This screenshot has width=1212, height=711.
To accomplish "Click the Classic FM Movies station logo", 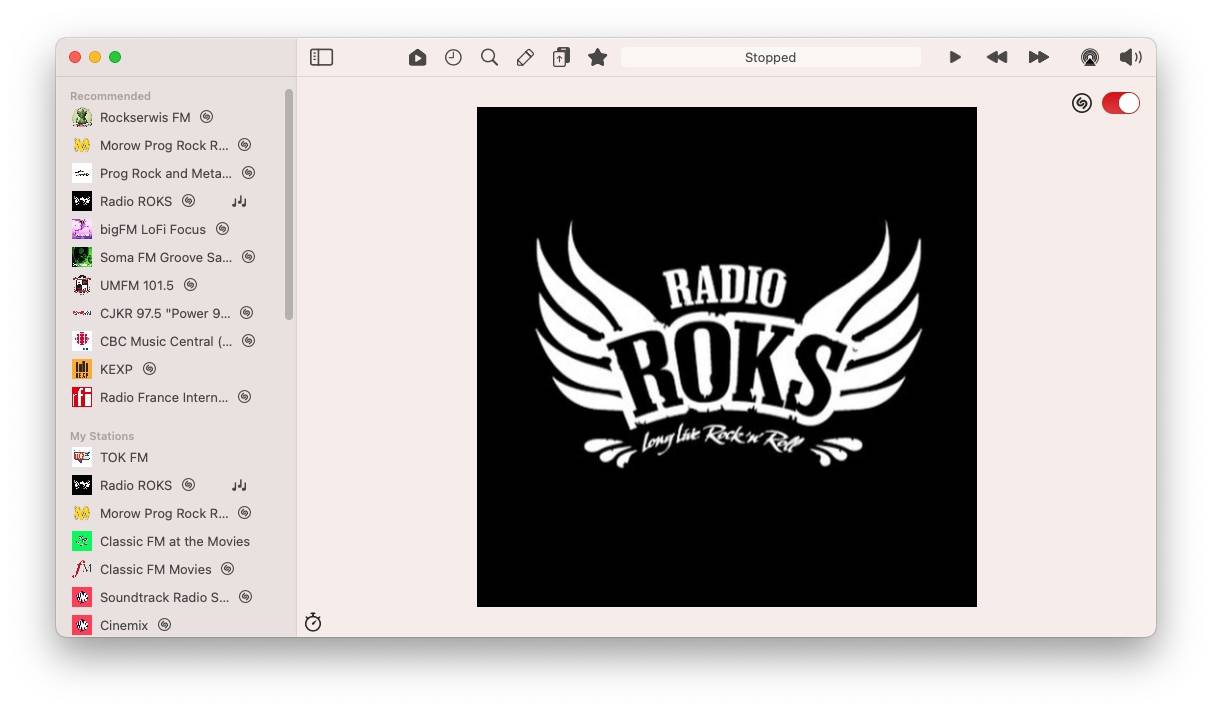I will click(82, 569).
